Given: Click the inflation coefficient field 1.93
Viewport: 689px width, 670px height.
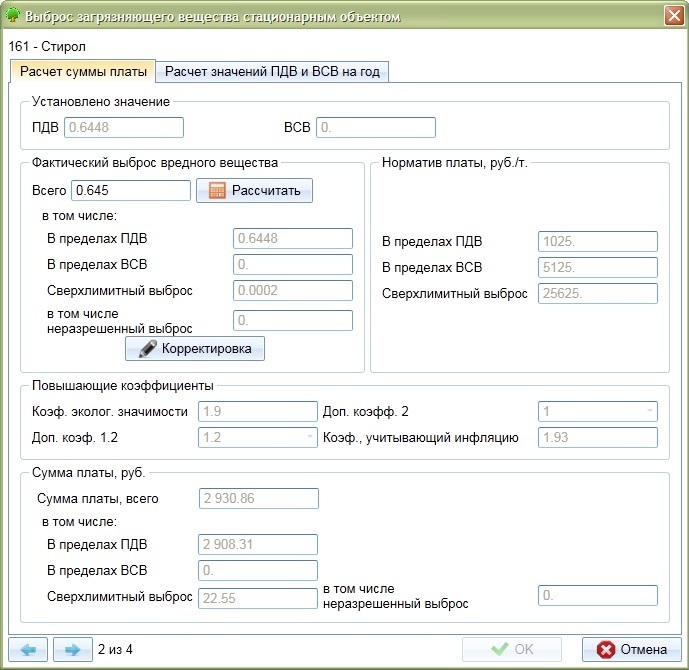Looking at the screenshot, I should coord(598,437).
